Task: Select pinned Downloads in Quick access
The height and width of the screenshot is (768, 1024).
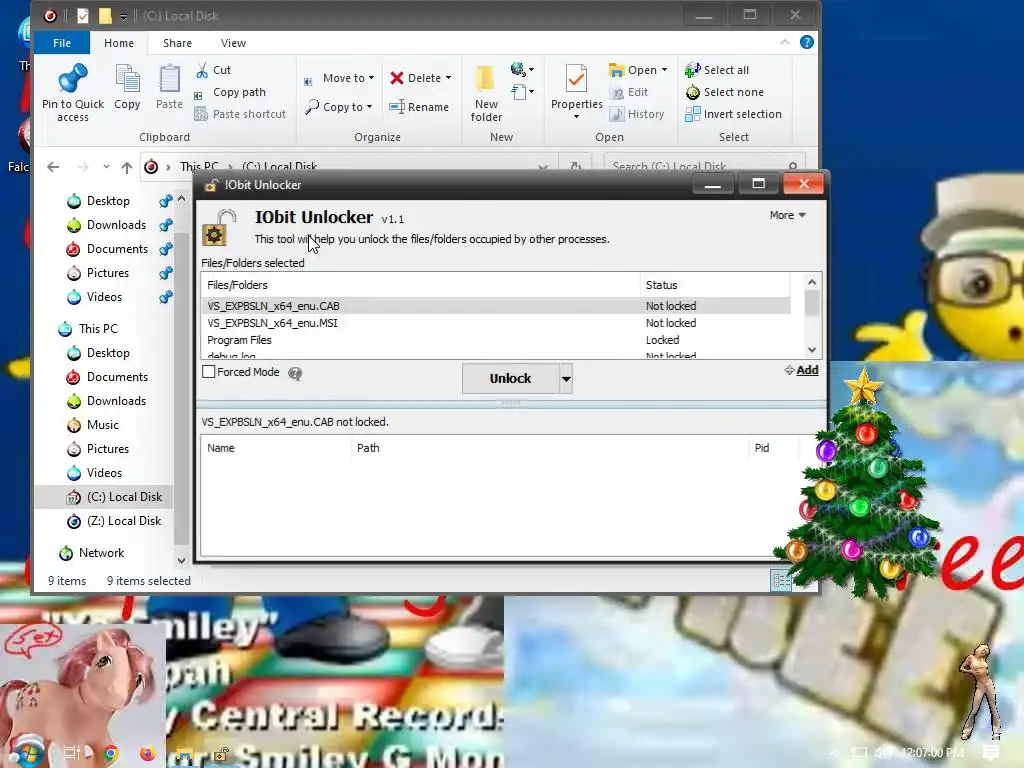Action: pyautogui.click(x=116, y=225)
